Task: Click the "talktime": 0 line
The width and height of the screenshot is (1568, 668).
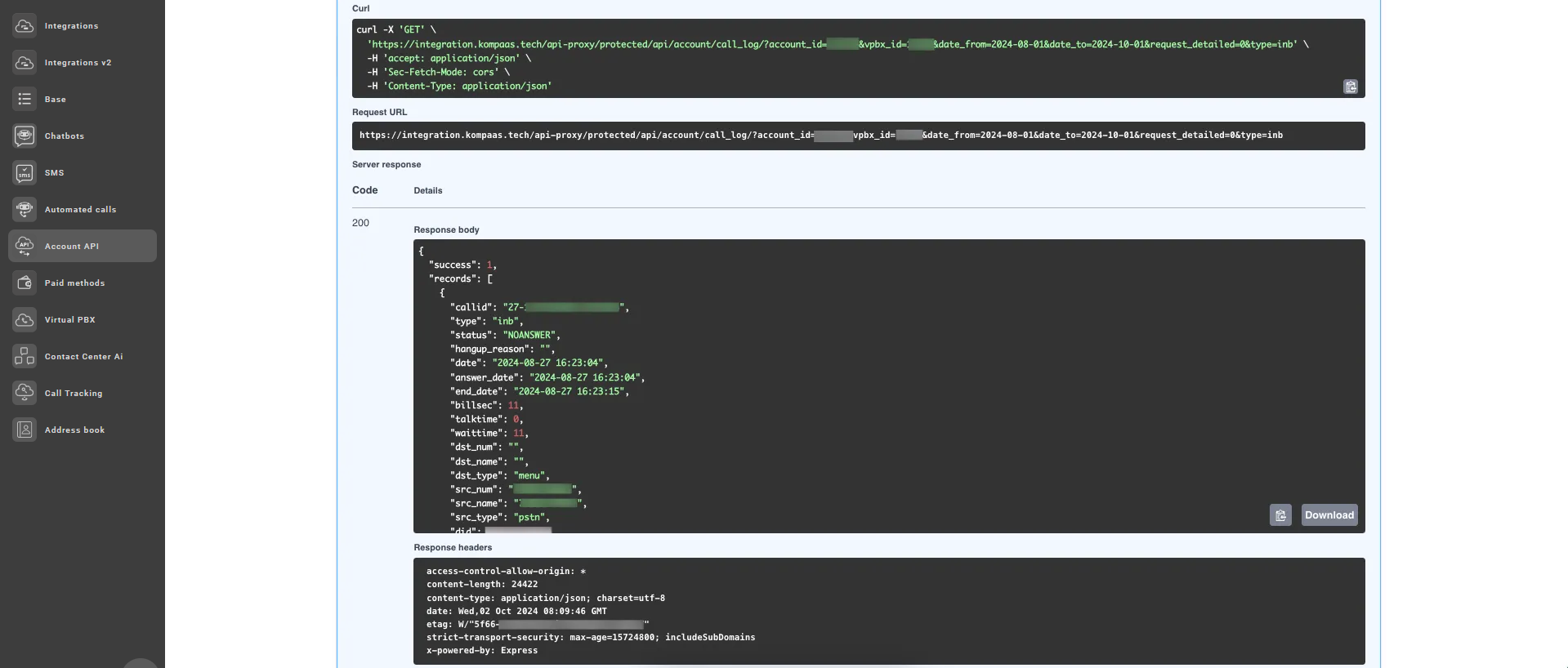Action: 486,419
